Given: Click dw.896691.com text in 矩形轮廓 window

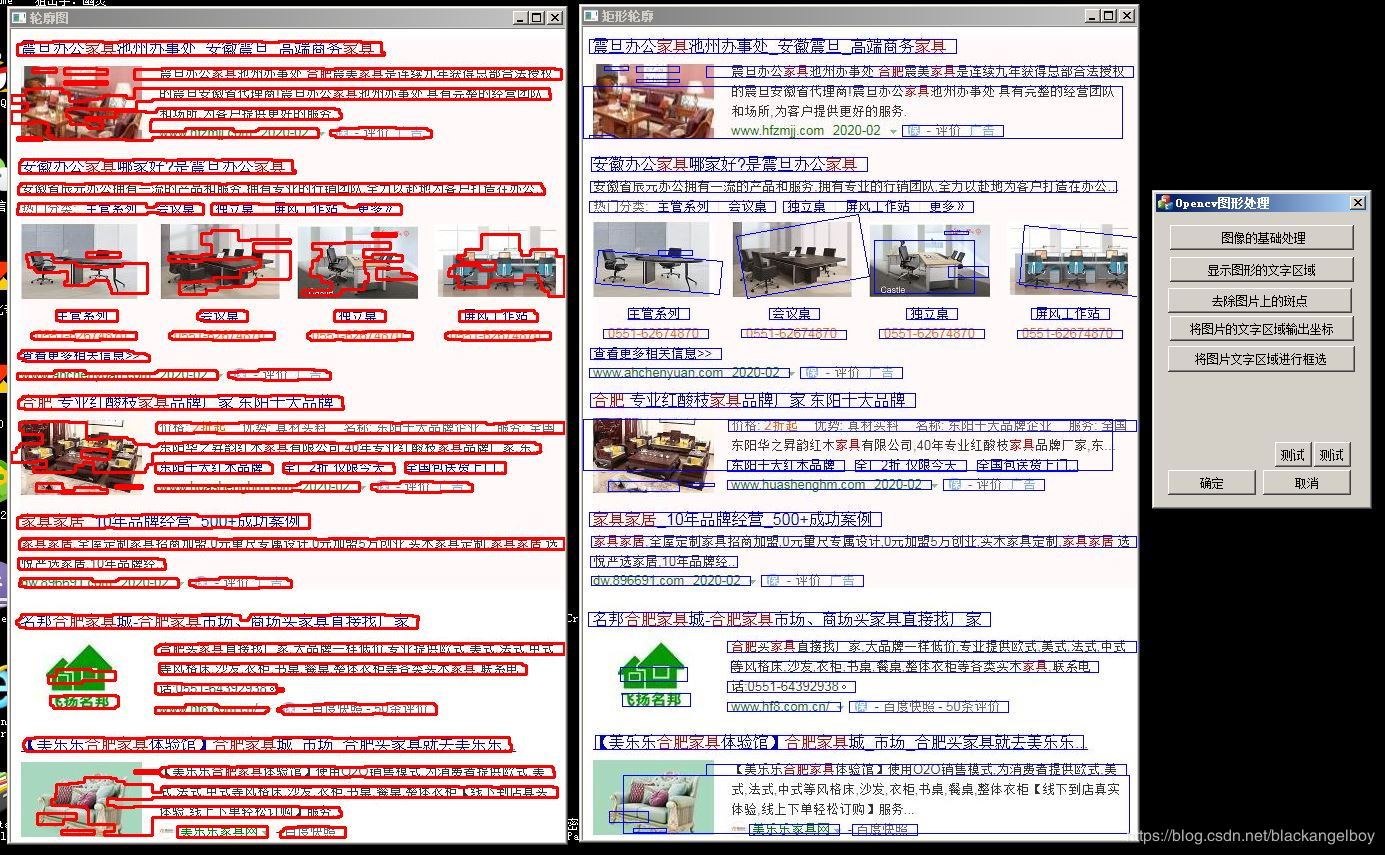Looking at the screenshot, I should (639, 581).
